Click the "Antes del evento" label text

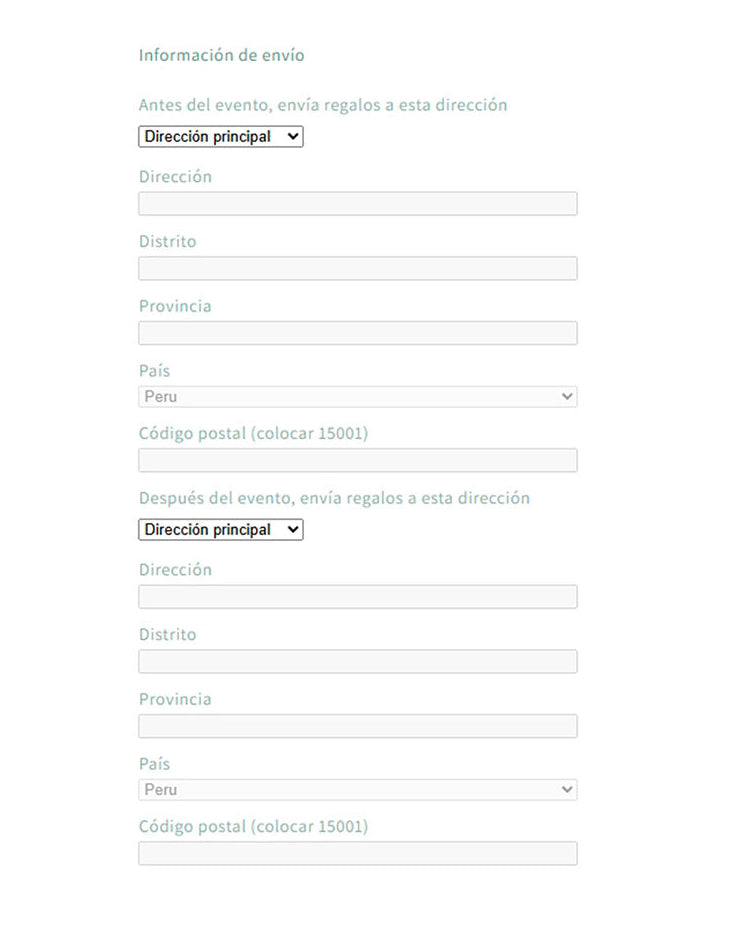coord(322,105)
